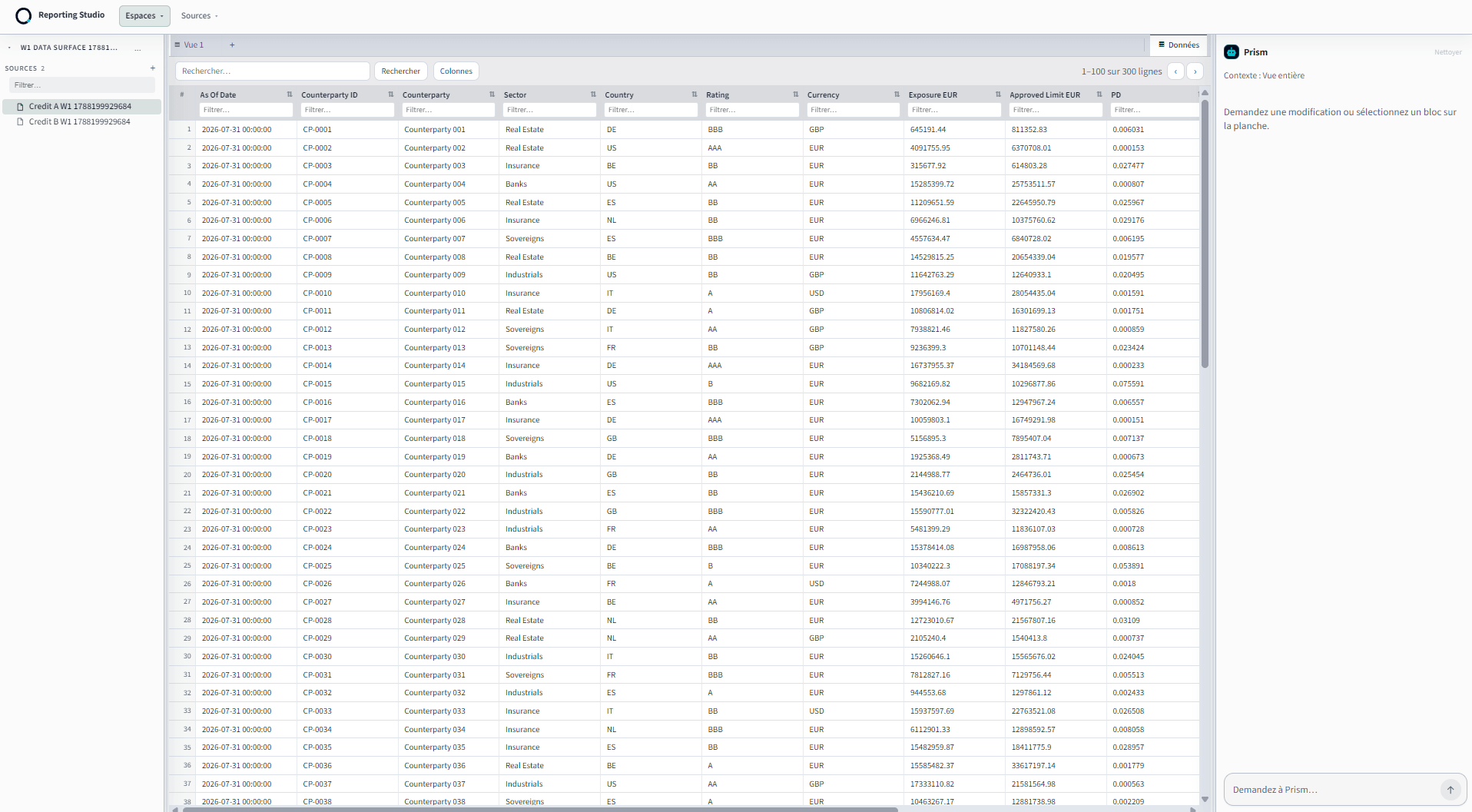Click Nettoyer to clear Prism chat
The height and width of the screenshot is (812, 1472).
coord(1447,52)
